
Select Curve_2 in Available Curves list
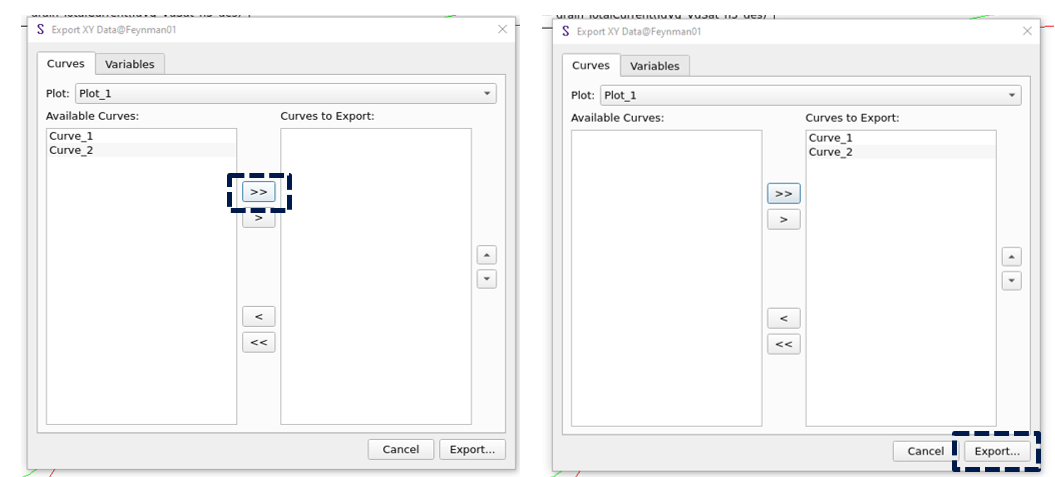pyautogui.click(x=71, y=150)
